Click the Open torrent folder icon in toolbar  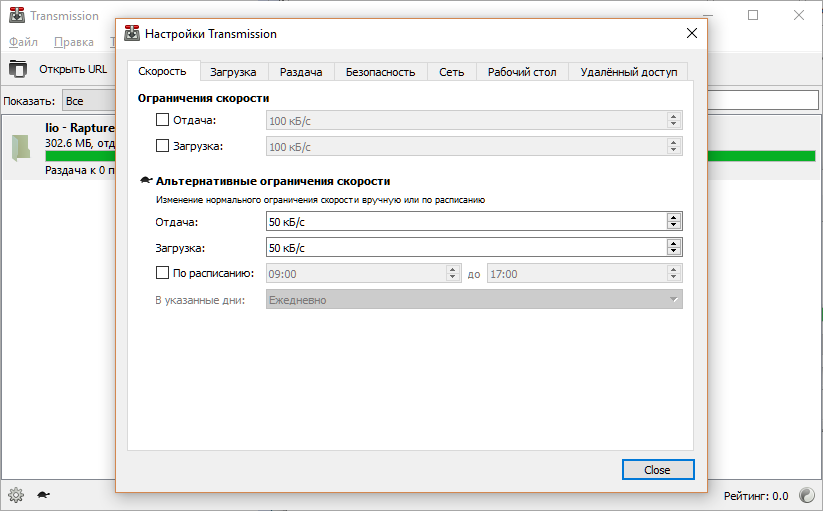(18, 69)
